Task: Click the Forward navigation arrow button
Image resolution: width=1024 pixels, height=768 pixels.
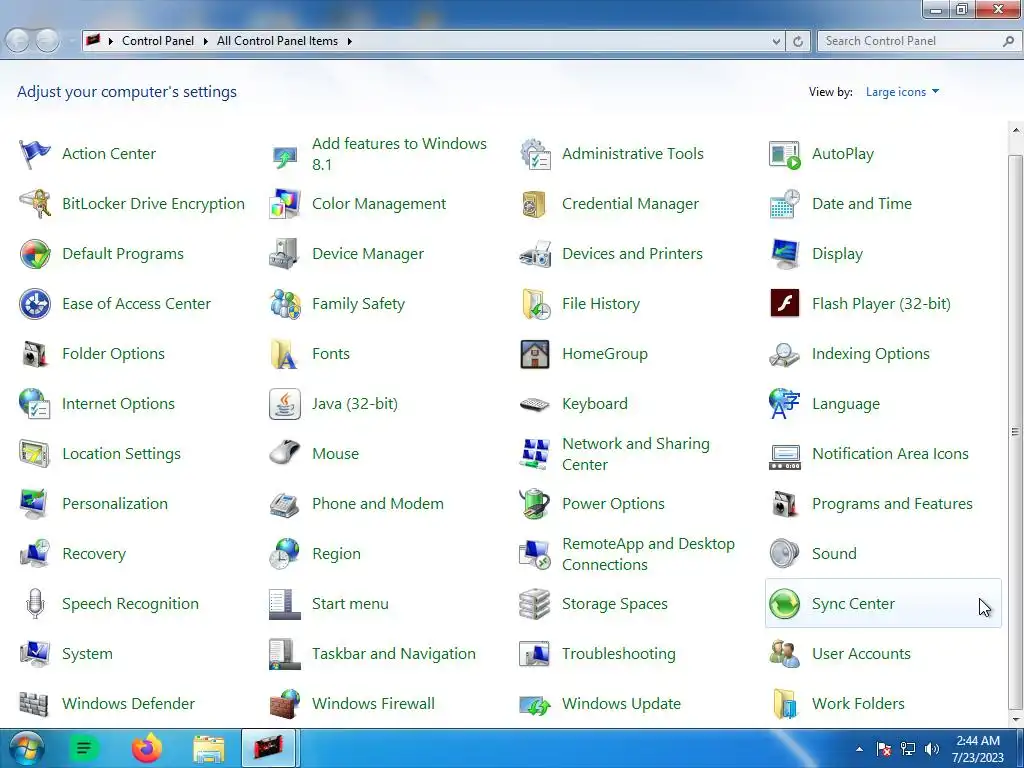Action: point(47,41)
